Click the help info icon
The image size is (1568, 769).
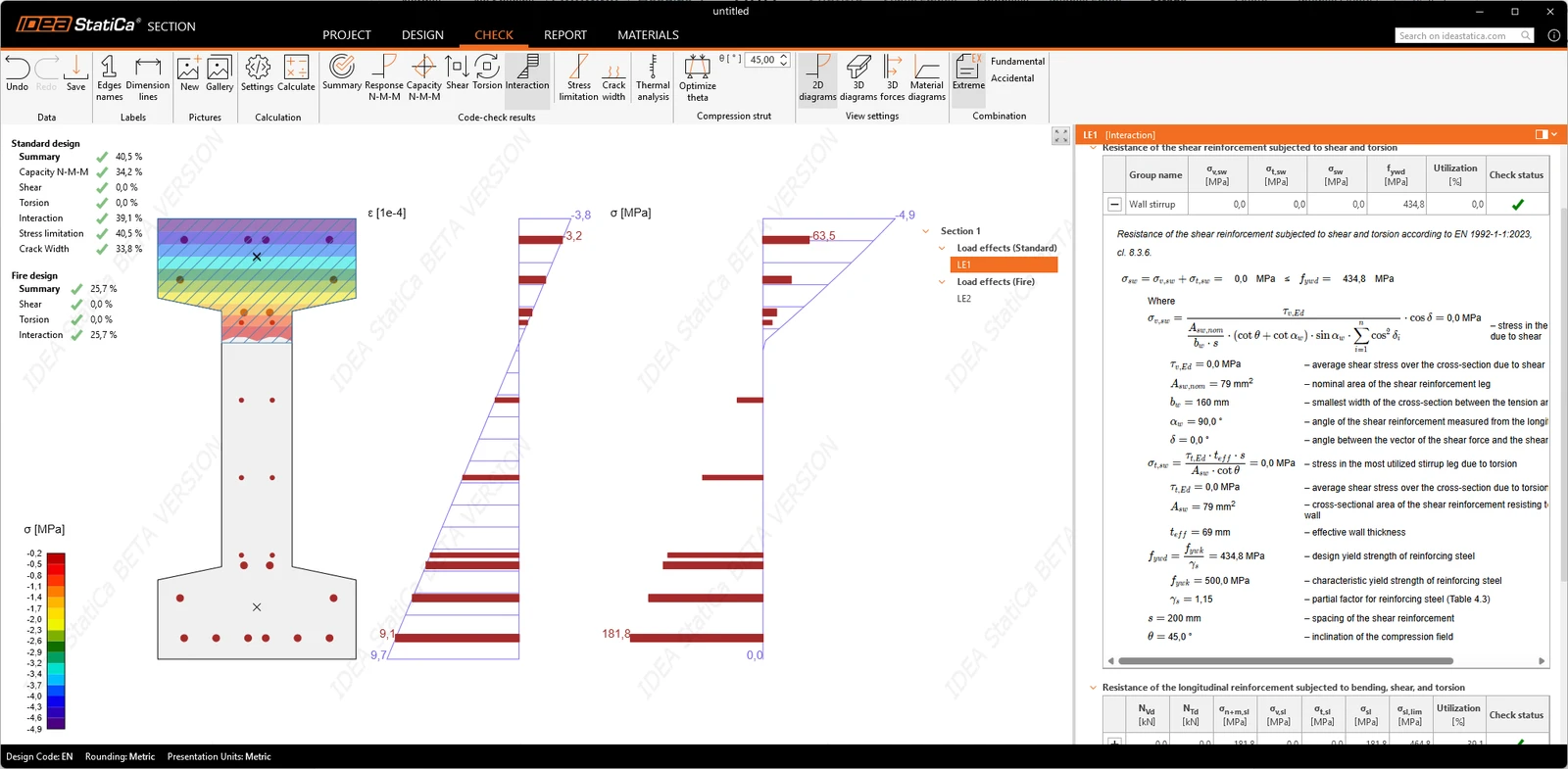tap(1553, 35)
